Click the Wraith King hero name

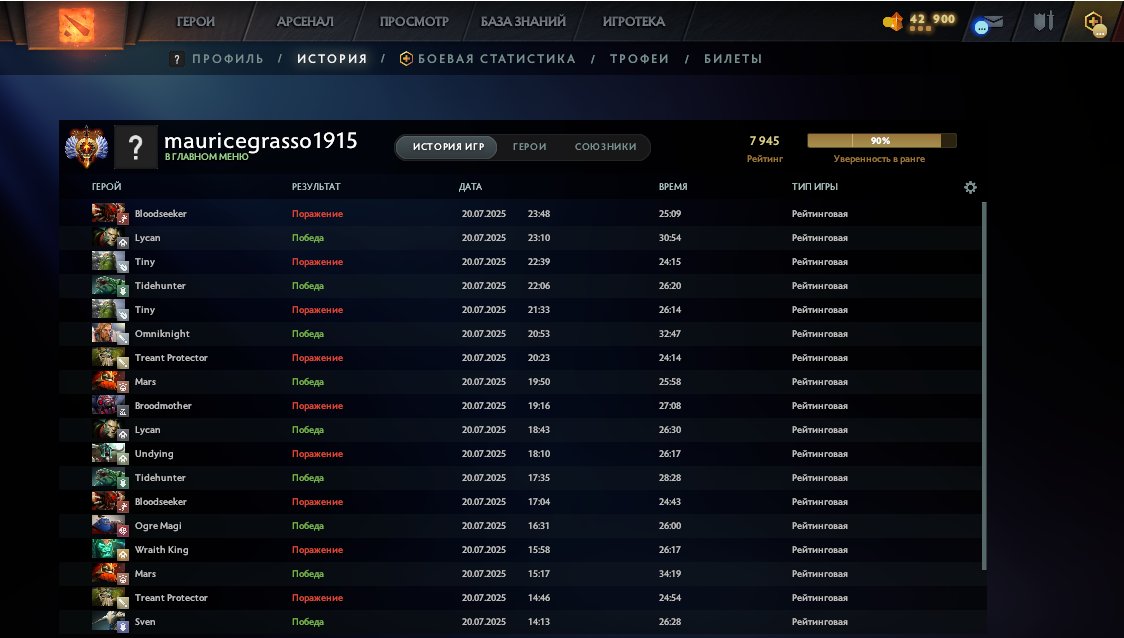[x=161, y=550]
